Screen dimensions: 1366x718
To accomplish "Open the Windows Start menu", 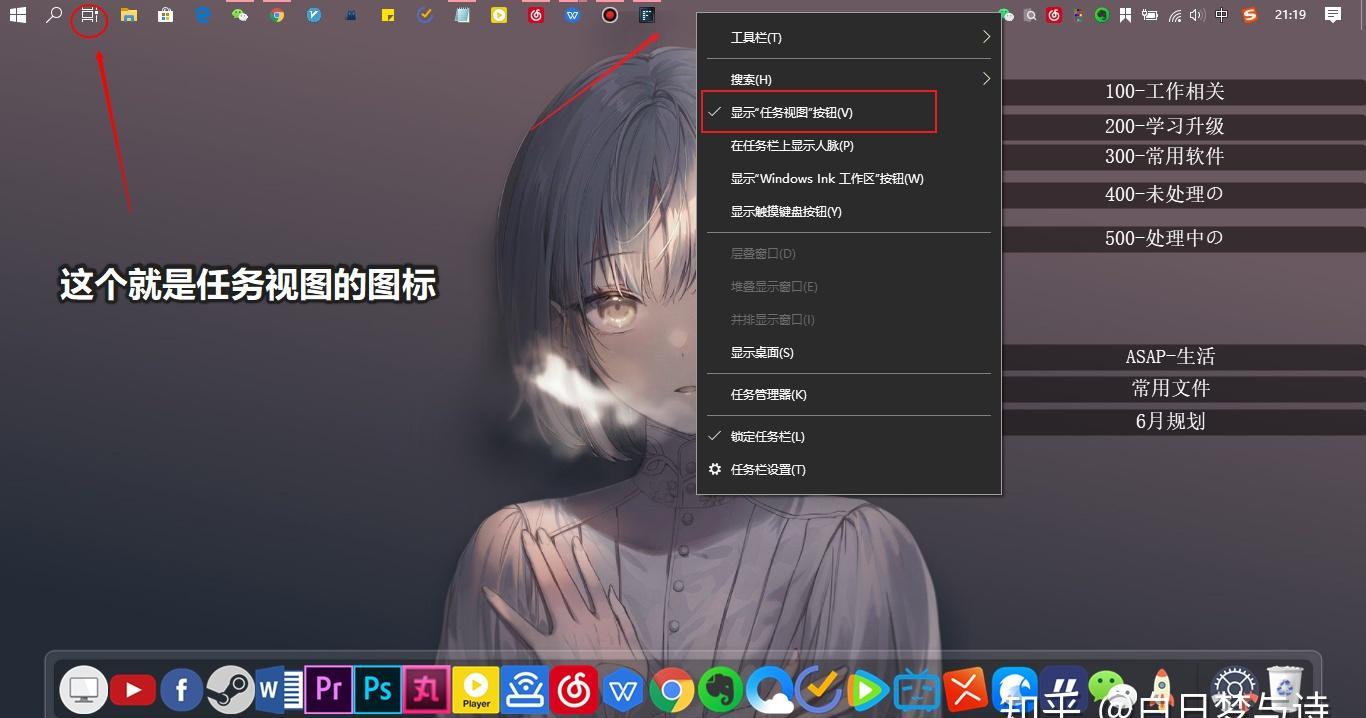I will (x=17, y=15).
